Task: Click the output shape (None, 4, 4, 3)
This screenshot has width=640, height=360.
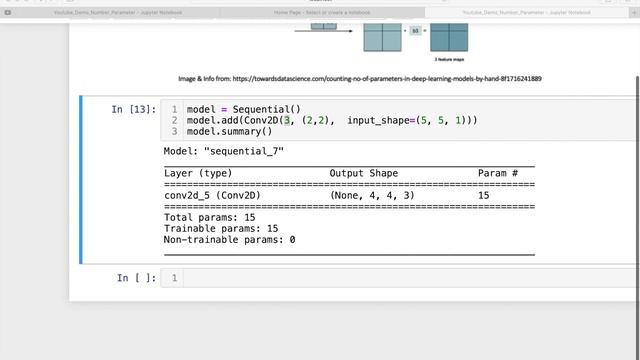Action: pos(372,196)
